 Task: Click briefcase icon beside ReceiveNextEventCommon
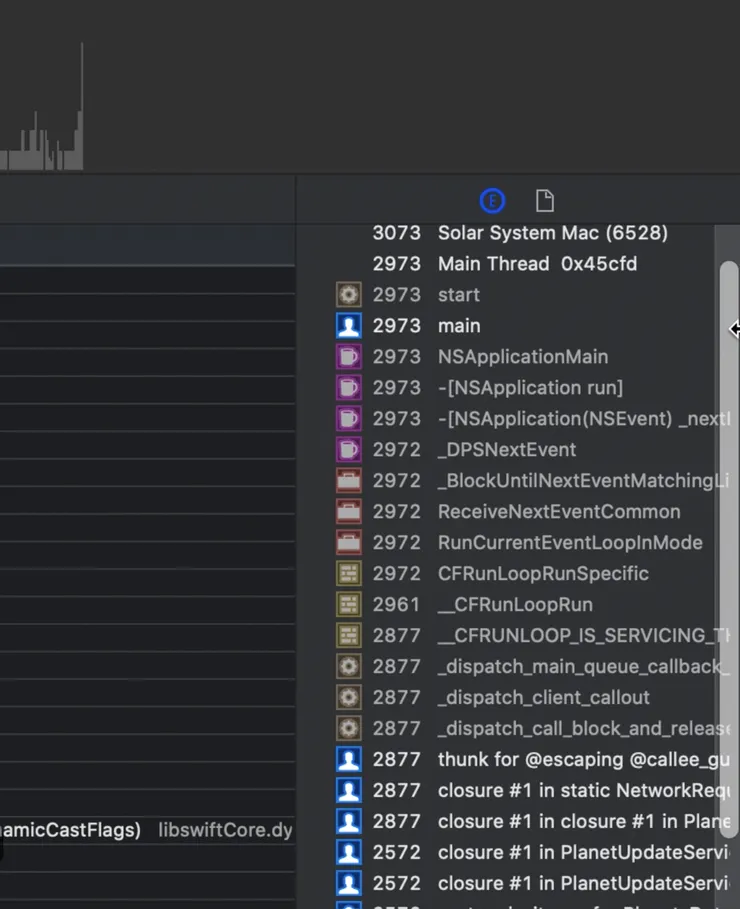(349, 511)
